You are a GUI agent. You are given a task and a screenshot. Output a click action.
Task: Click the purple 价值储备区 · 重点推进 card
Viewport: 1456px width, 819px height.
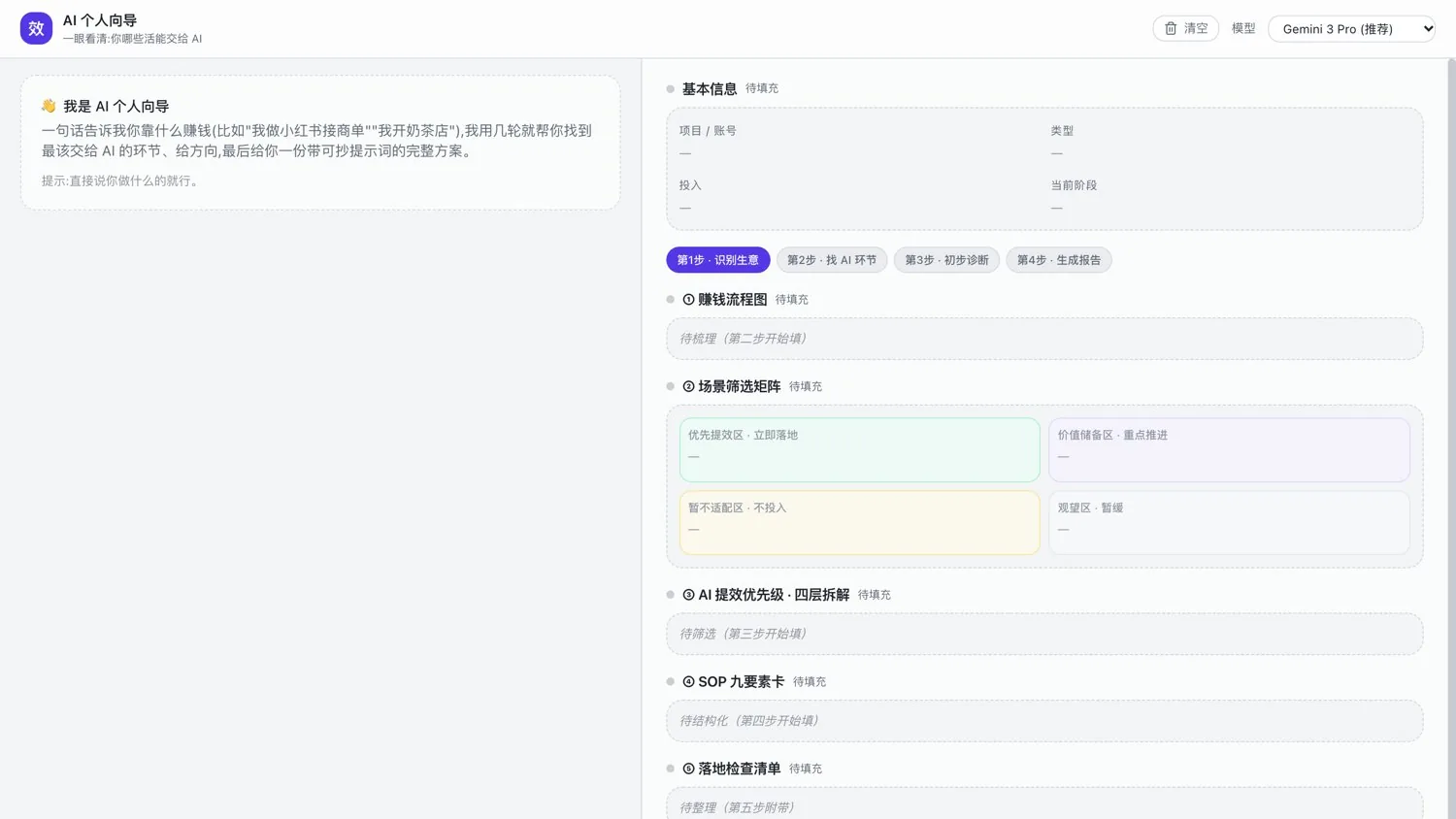(x=1229, y=449)
